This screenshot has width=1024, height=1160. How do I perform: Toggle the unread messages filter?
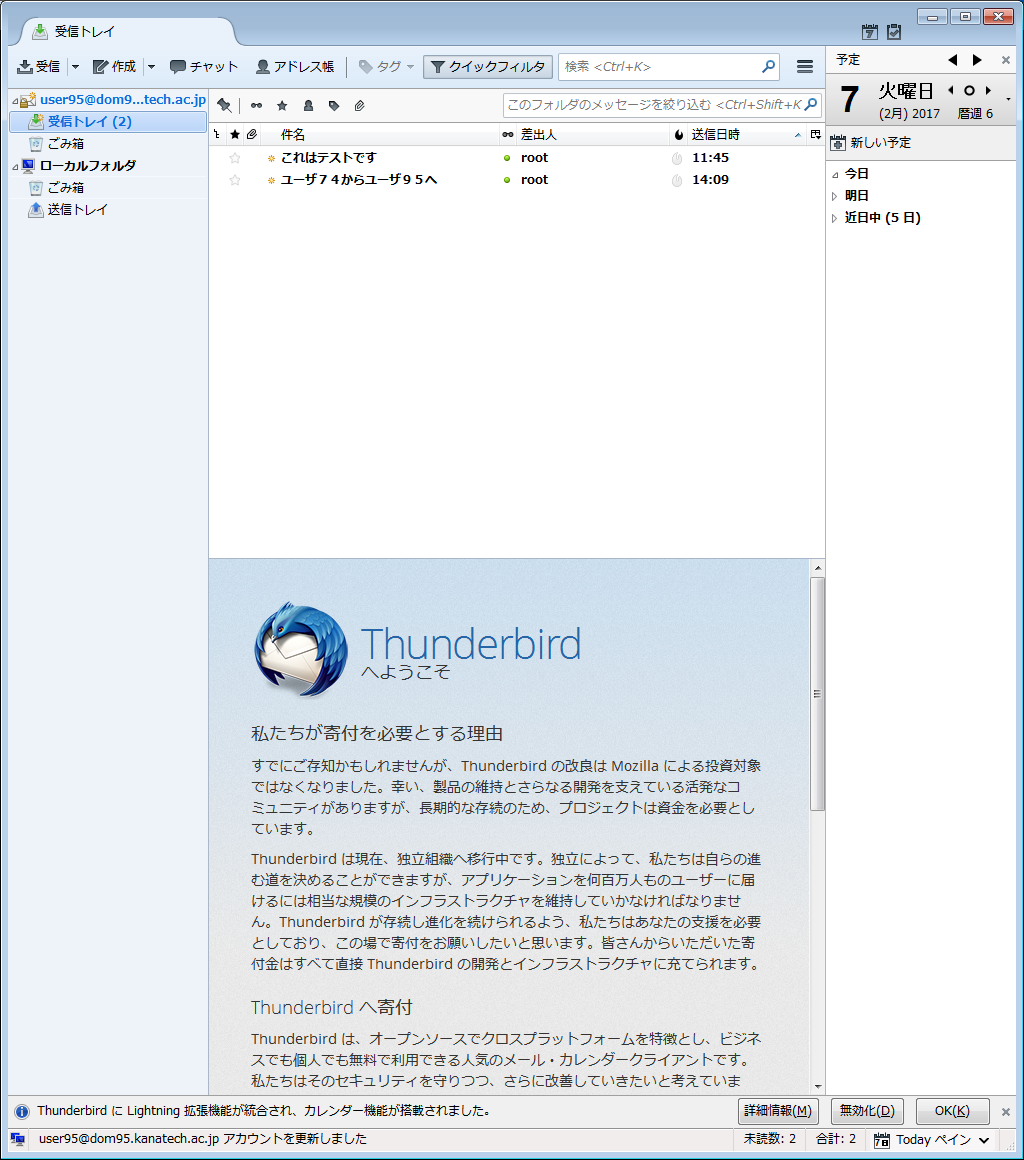click(x=256, y=106)
